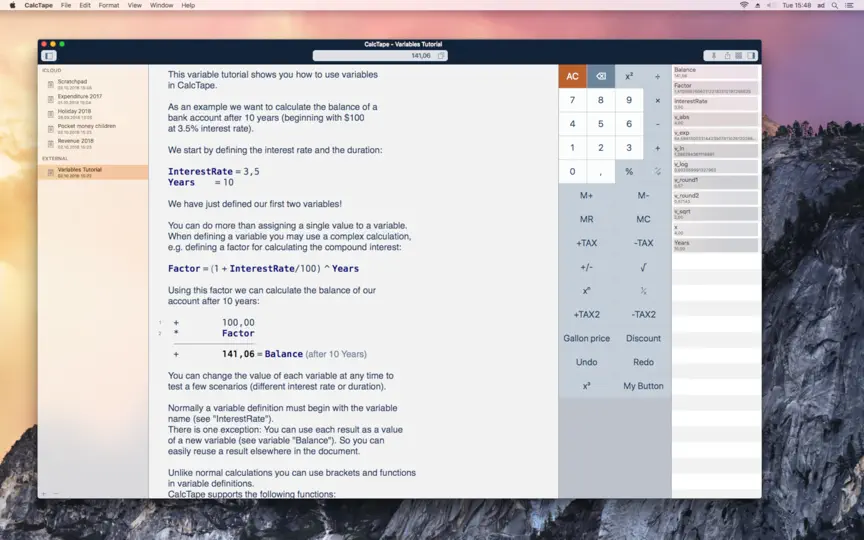Toggle the right variables panel icon

[x=750, y=56]
